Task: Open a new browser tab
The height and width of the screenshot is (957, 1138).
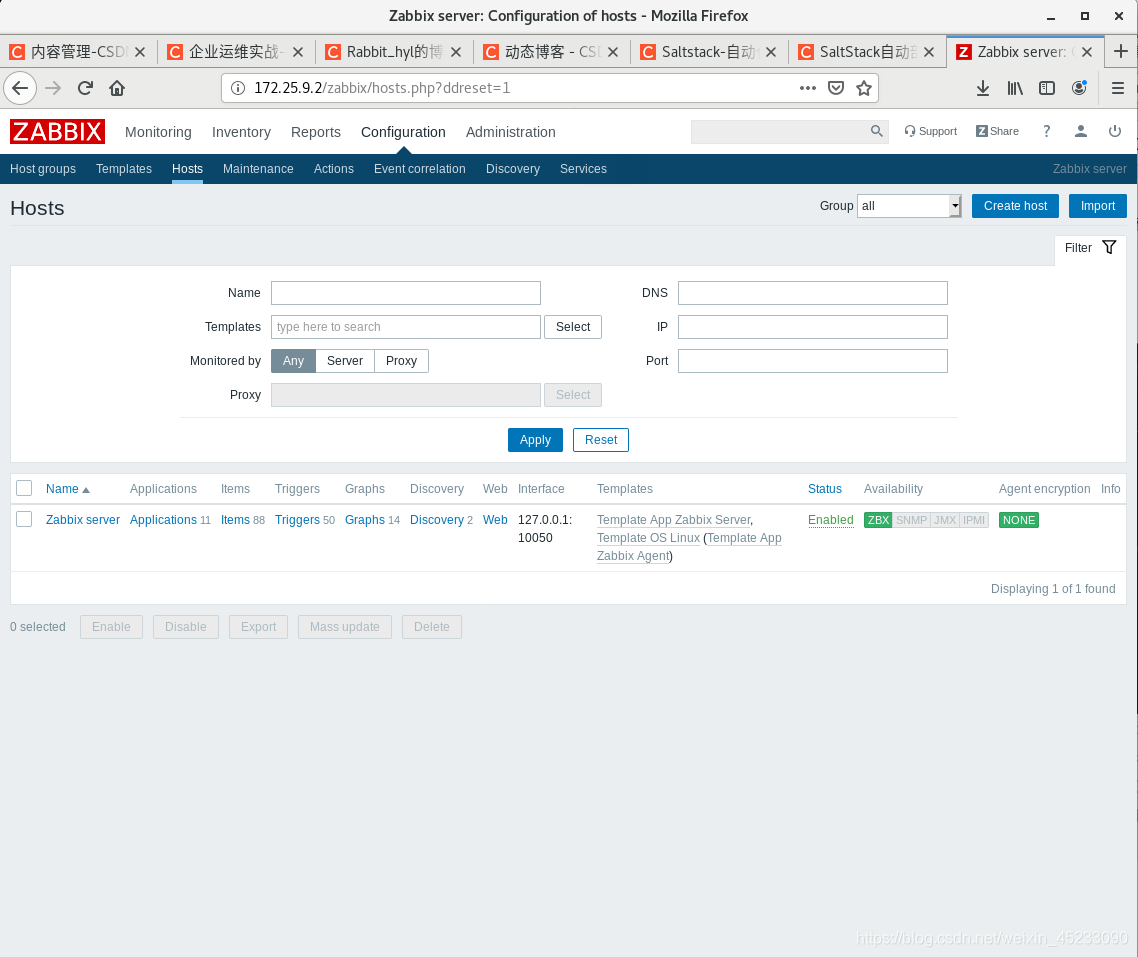Action: [x=1121, y=52]
